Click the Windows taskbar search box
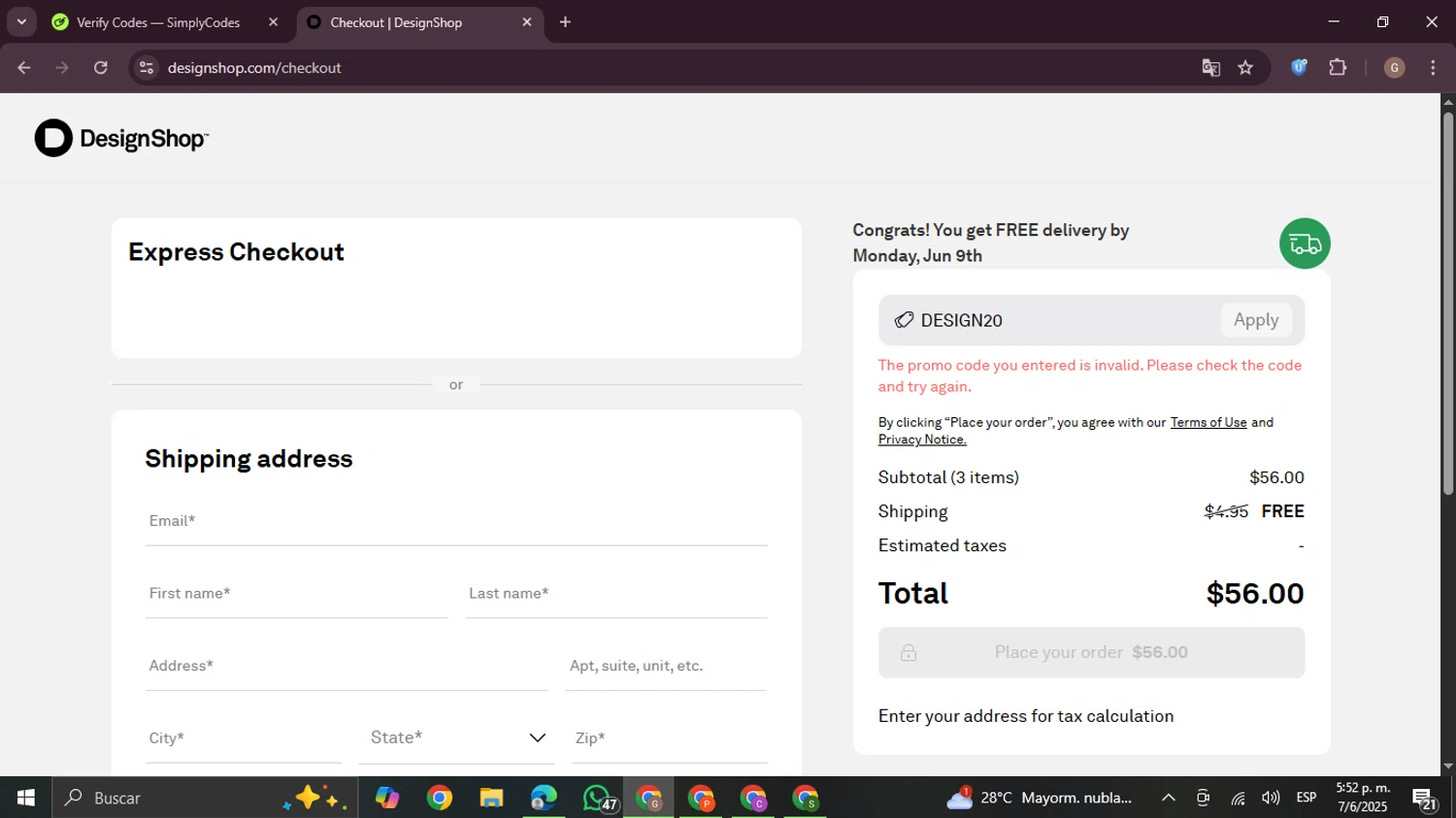This screenshot has height=818, width=1456. click(x=205, y=798)
